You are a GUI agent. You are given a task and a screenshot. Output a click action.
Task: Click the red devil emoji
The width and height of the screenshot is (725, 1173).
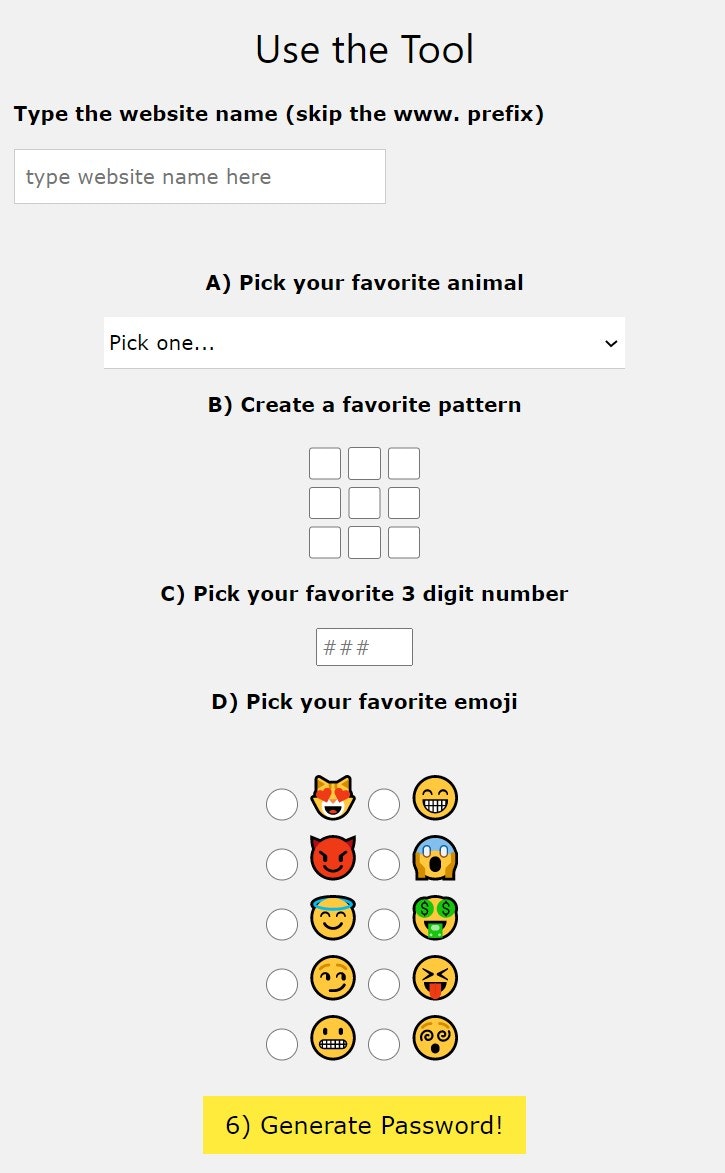click(x=333, y=859)
